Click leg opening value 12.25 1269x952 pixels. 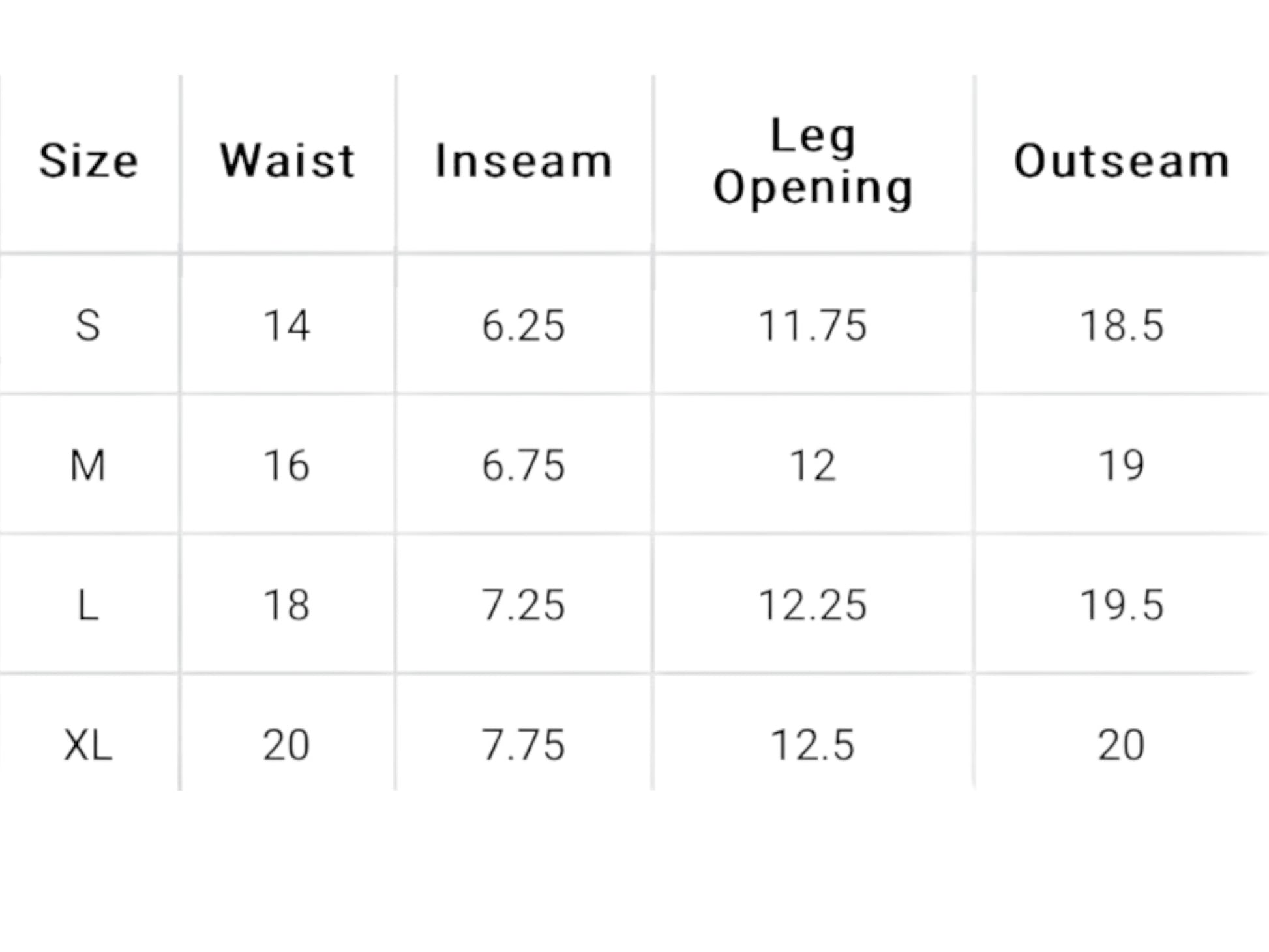(x=813, y=605)
